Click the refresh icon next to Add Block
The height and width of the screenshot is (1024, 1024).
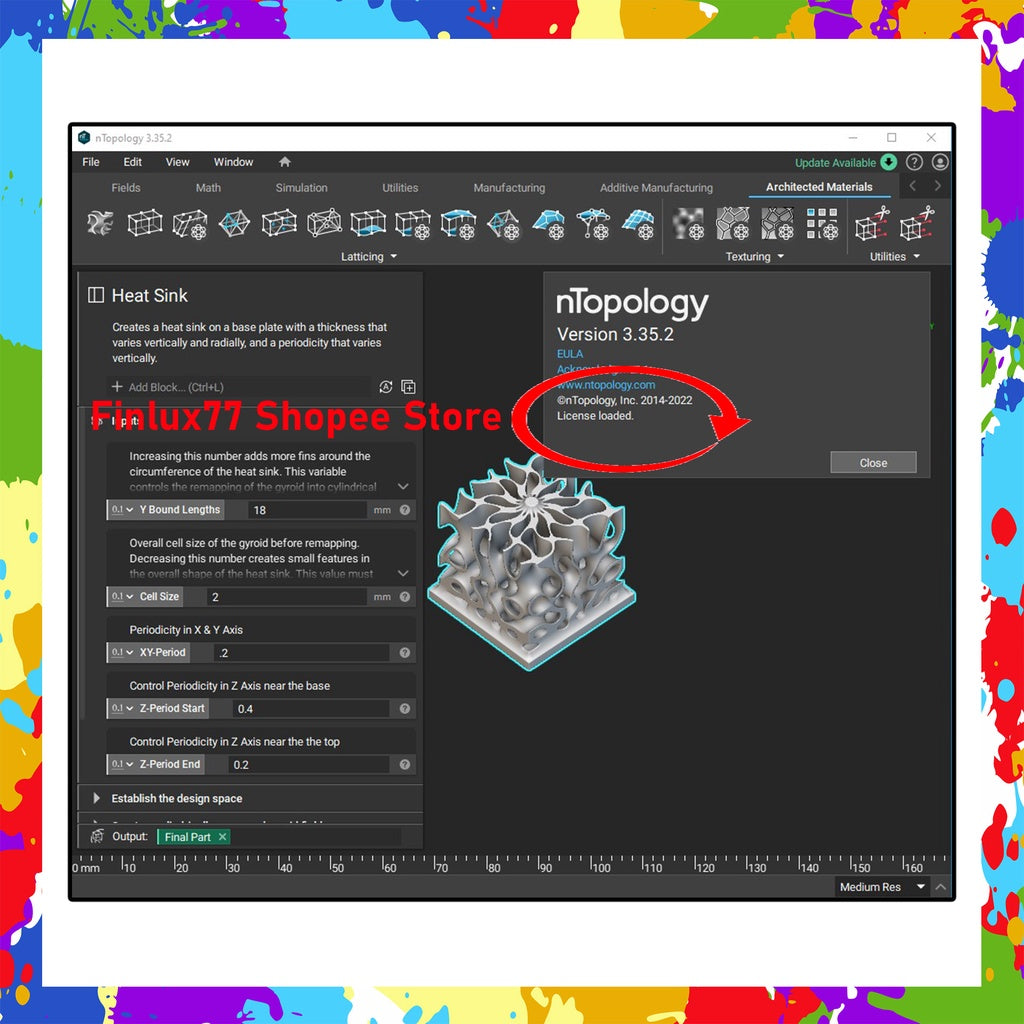384,387
